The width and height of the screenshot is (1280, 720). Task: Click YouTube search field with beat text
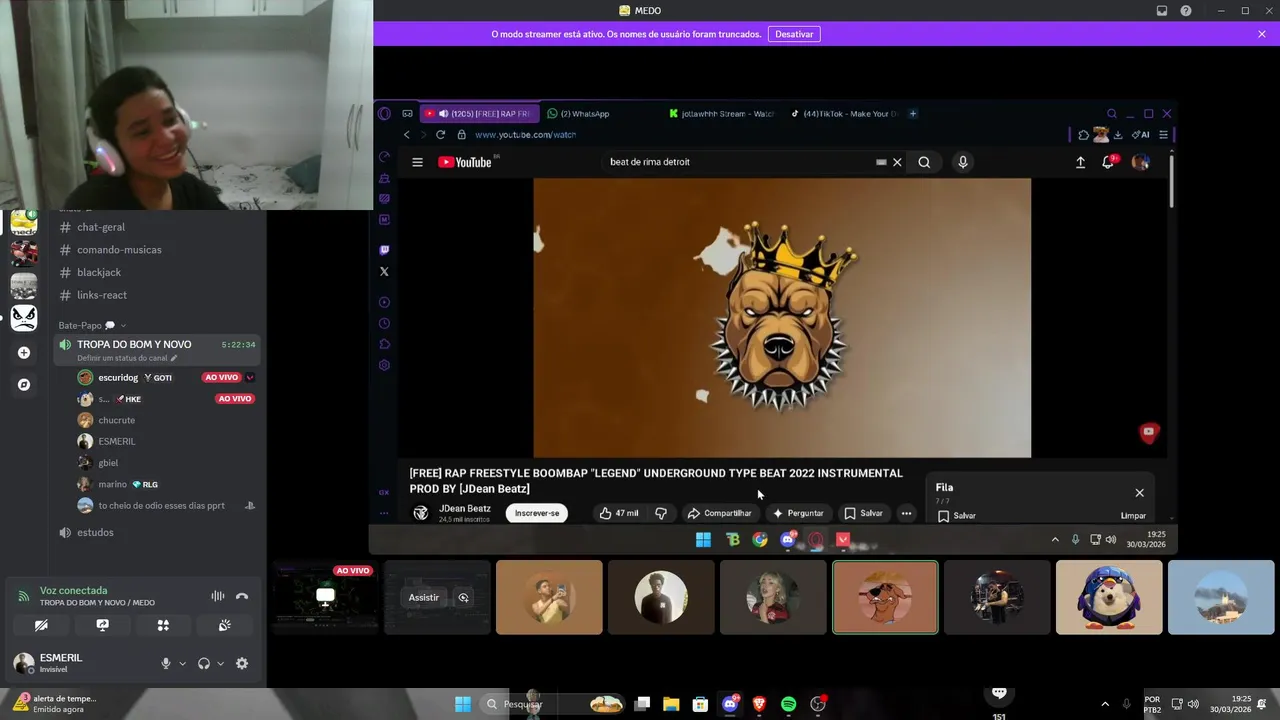tap(740, 162)
